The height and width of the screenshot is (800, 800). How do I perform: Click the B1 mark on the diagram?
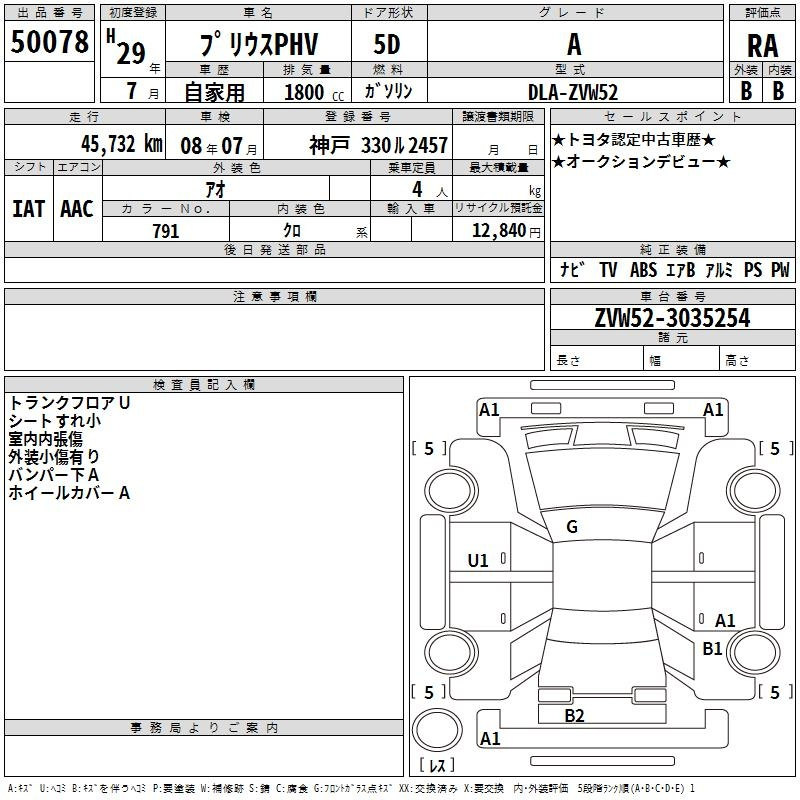pyautogui.click(x=712, y=648)
